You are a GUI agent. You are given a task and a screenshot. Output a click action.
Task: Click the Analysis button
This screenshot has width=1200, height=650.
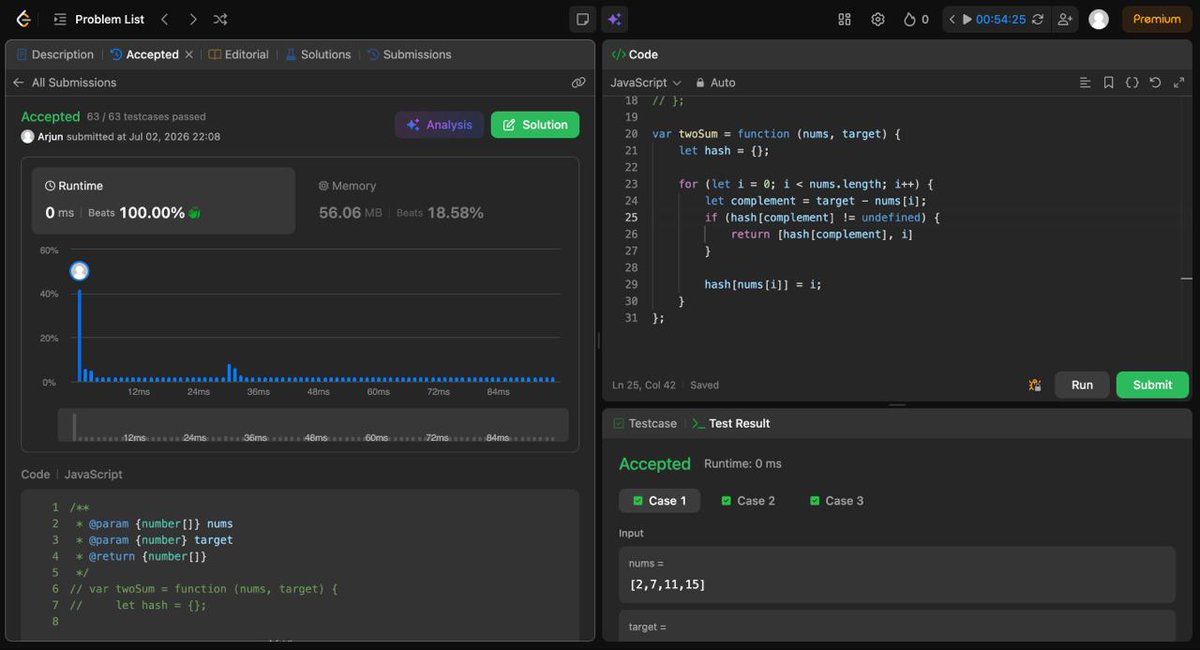439,124
